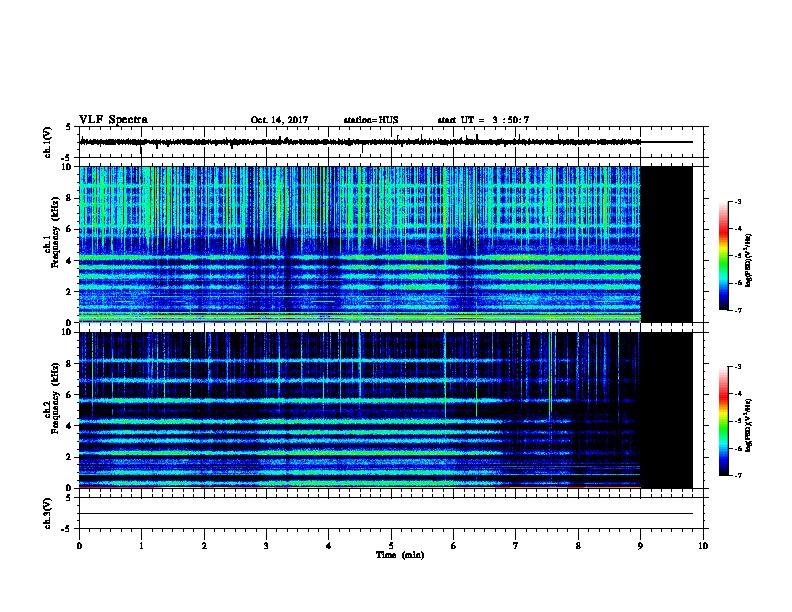This screenshot has width=792, height=612.
Task: Click the ch.1 color bar log(PSD) unit label
Action: 748,260
